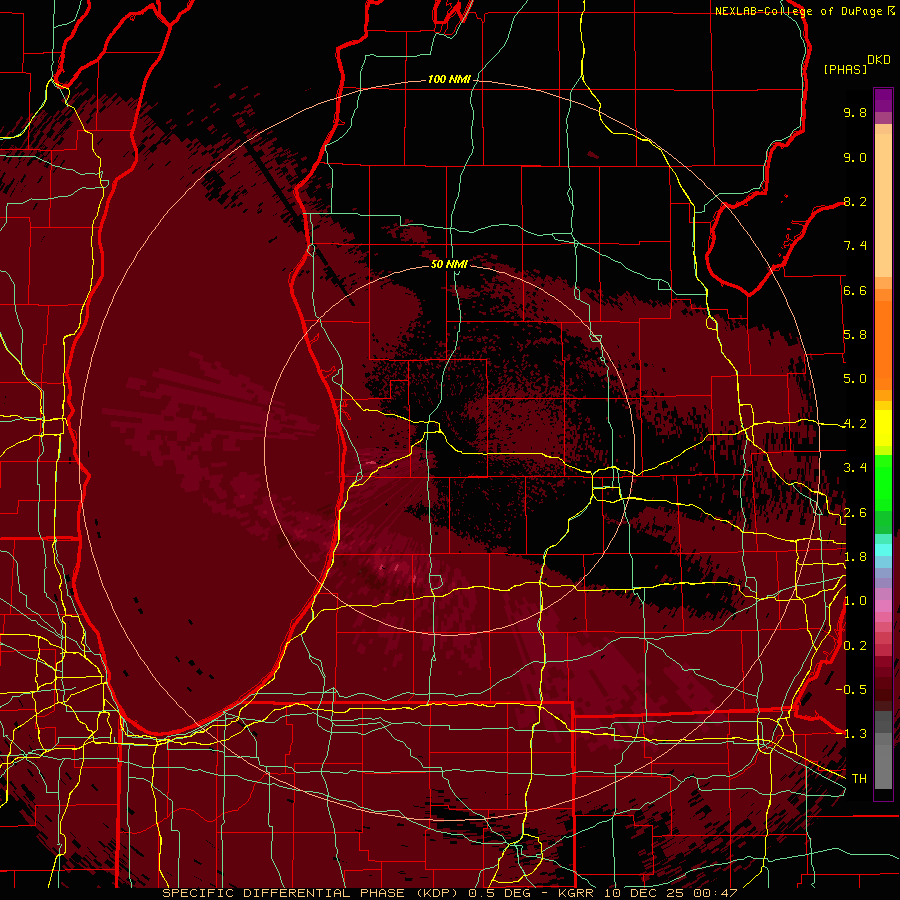The image size is (900, 900).
Task: Click the SPECIFIC DIFFERENTIAL PHASE (KDP) caption text
Action: pyautogui.click(x=313, y=893)
